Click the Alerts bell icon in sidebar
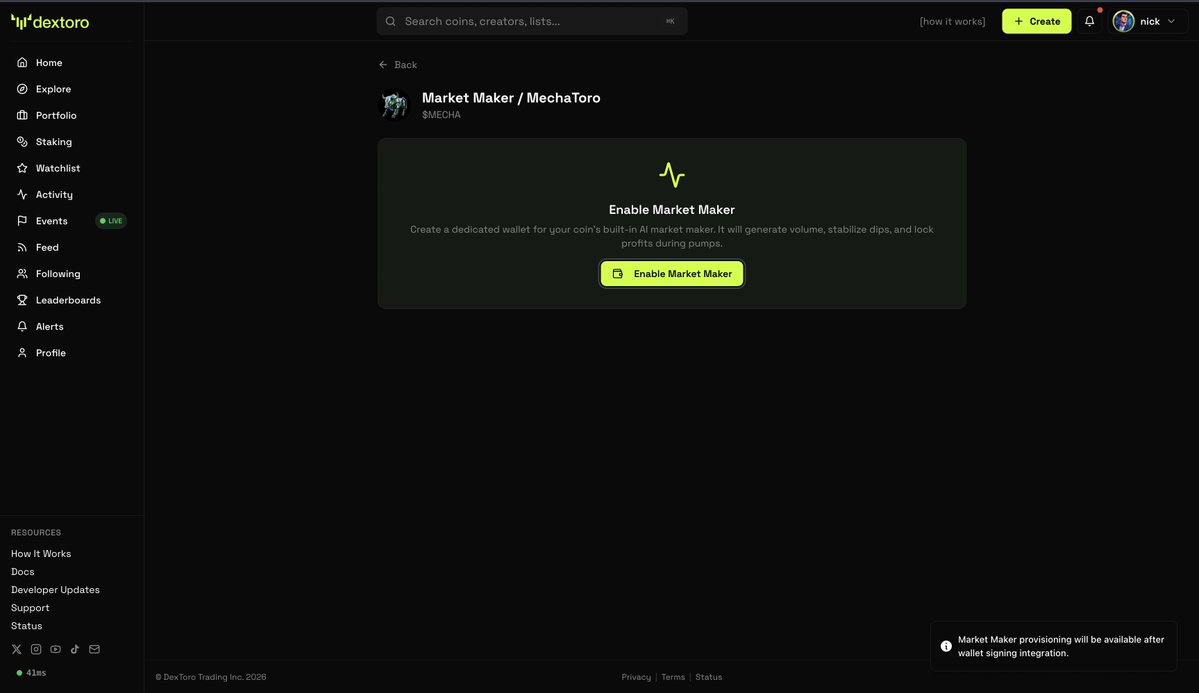 click(22, 327)
